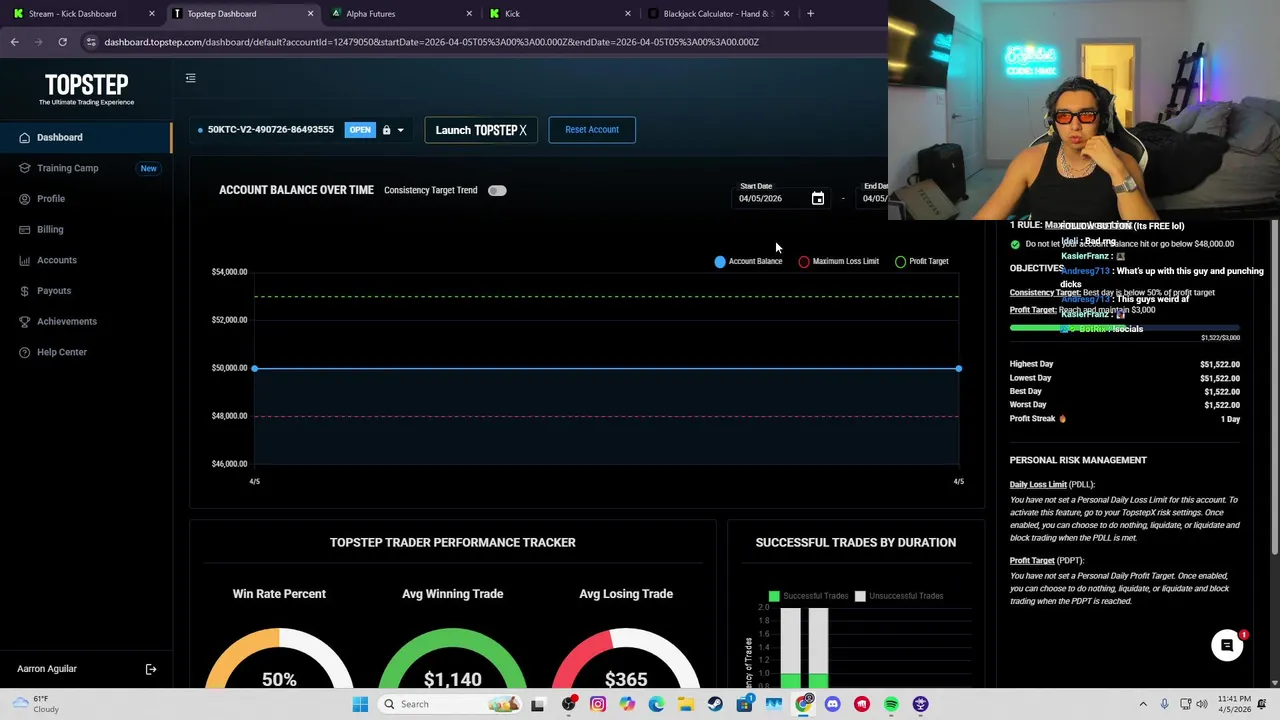
Task: Reload the page
Action: tap(62, 42)
